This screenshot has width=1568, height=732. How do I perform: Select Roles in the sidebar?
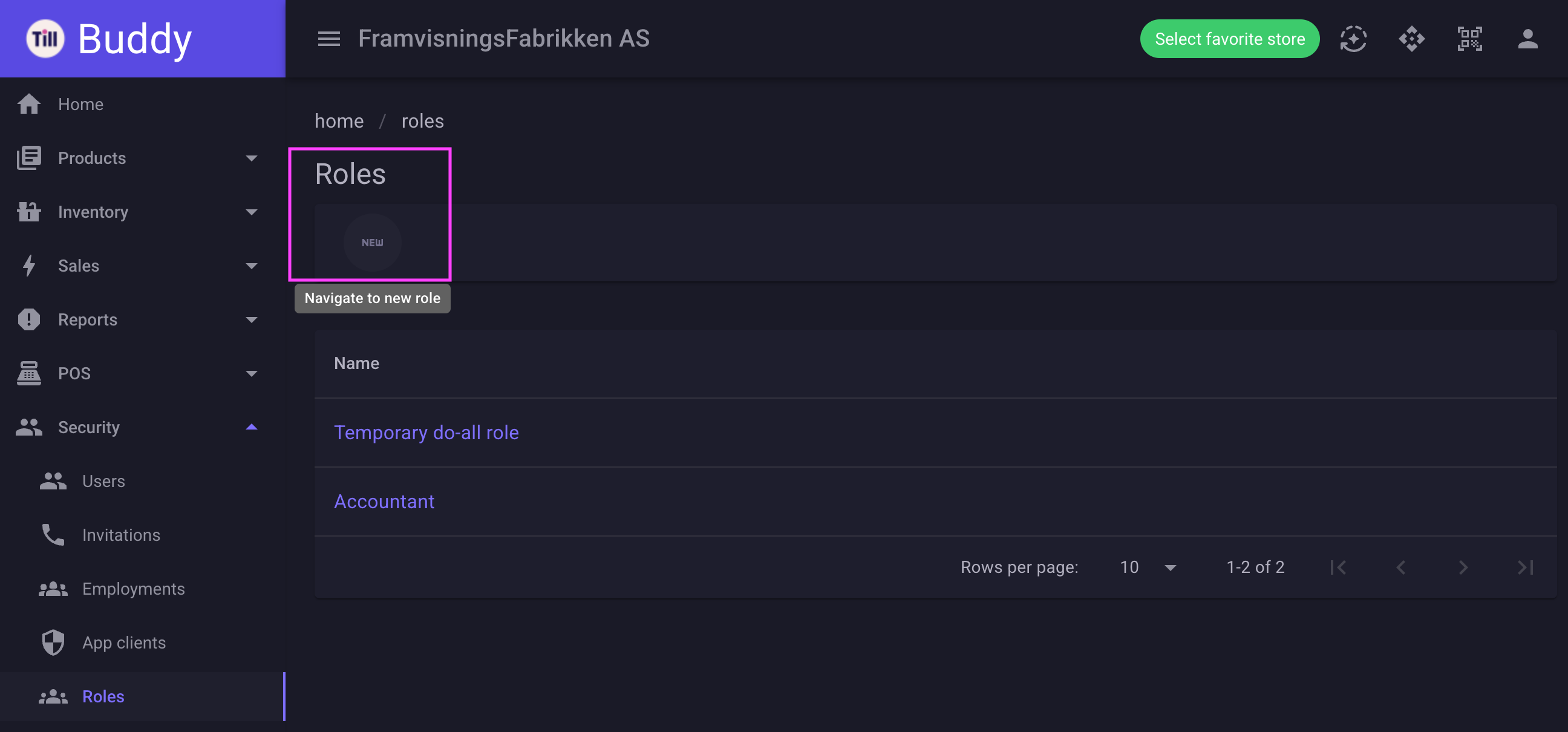(103, 696)
